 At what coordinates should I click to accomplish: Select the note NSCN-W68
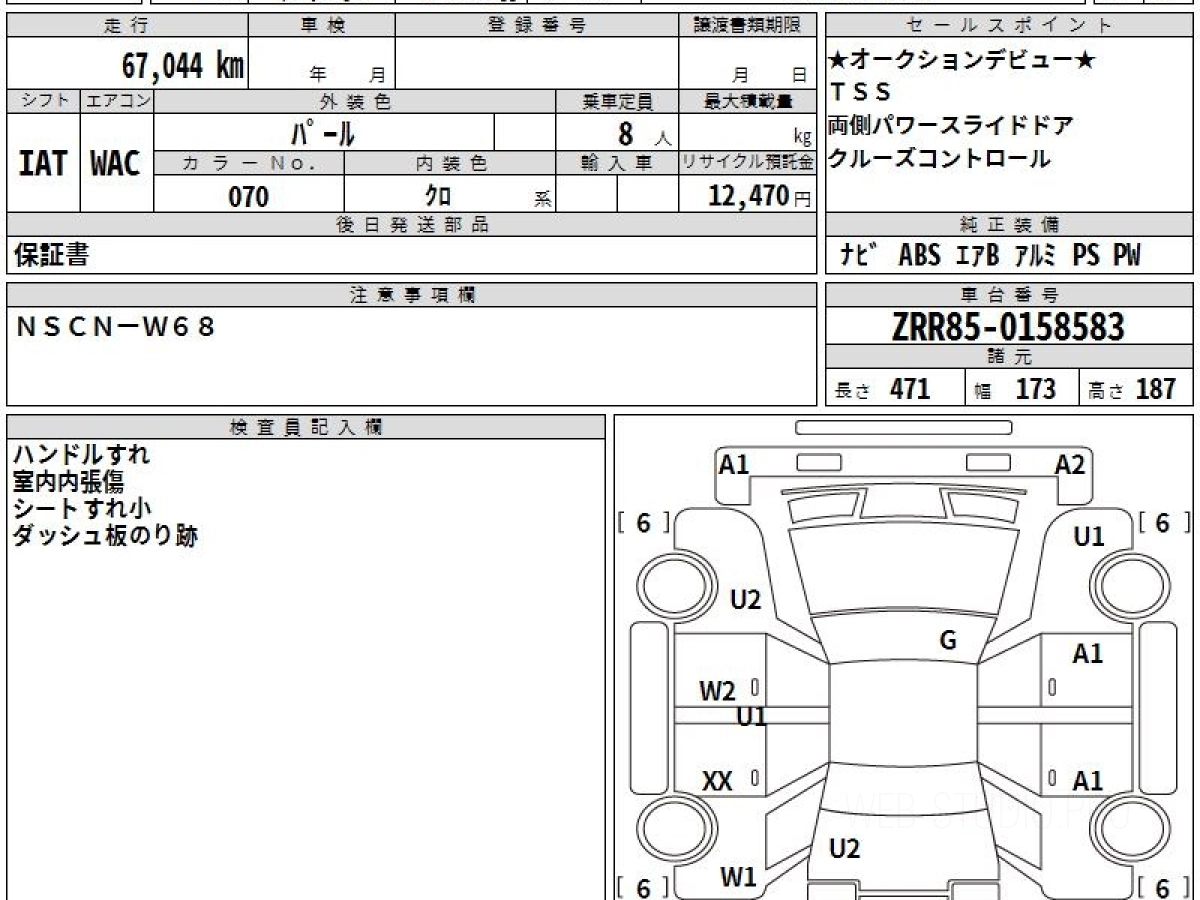(115, 326)
